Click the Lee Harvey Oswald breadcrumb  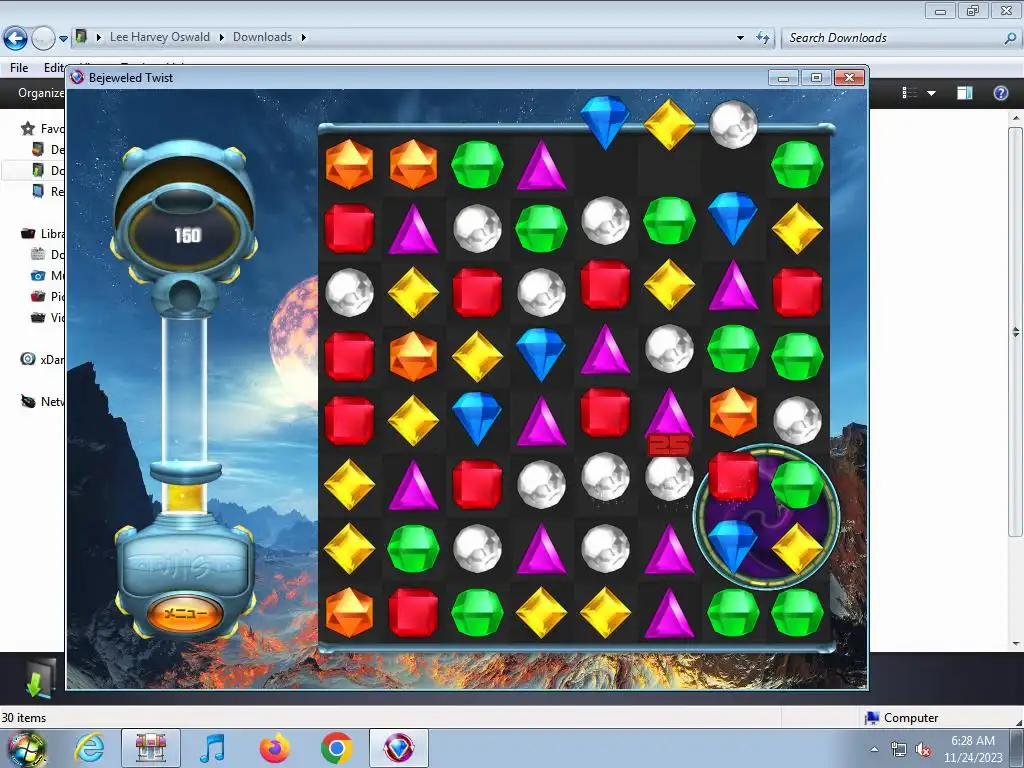click(x=160, y=37)
